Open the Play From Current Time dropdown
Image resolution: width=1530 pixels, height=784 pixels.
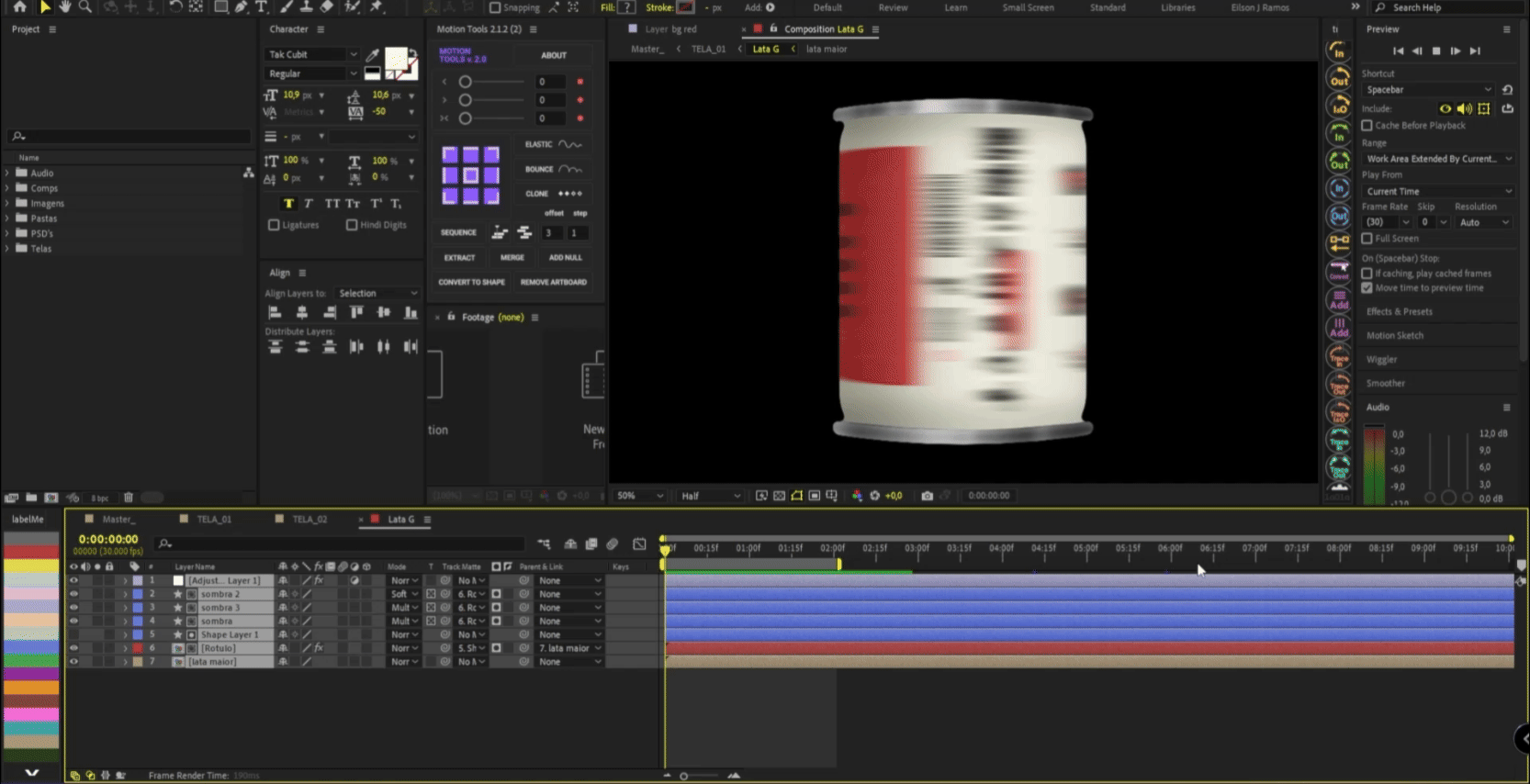pyautogui.click(x=1437, y=192)
